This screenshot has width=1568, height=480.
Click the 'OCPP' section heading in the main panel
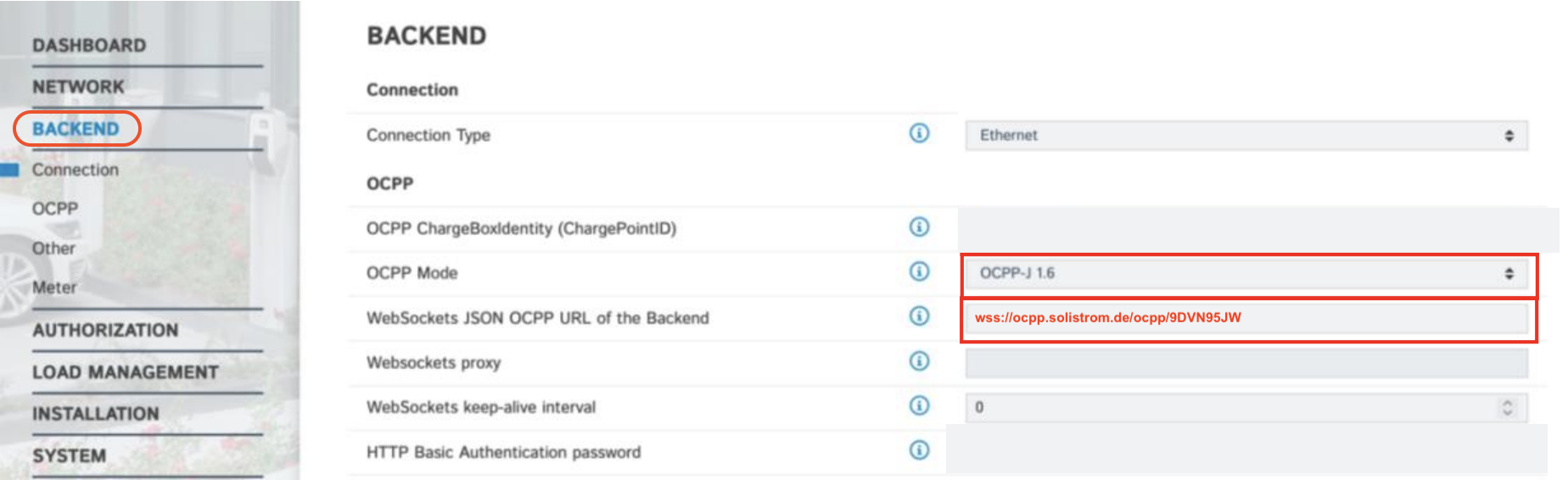390,183
